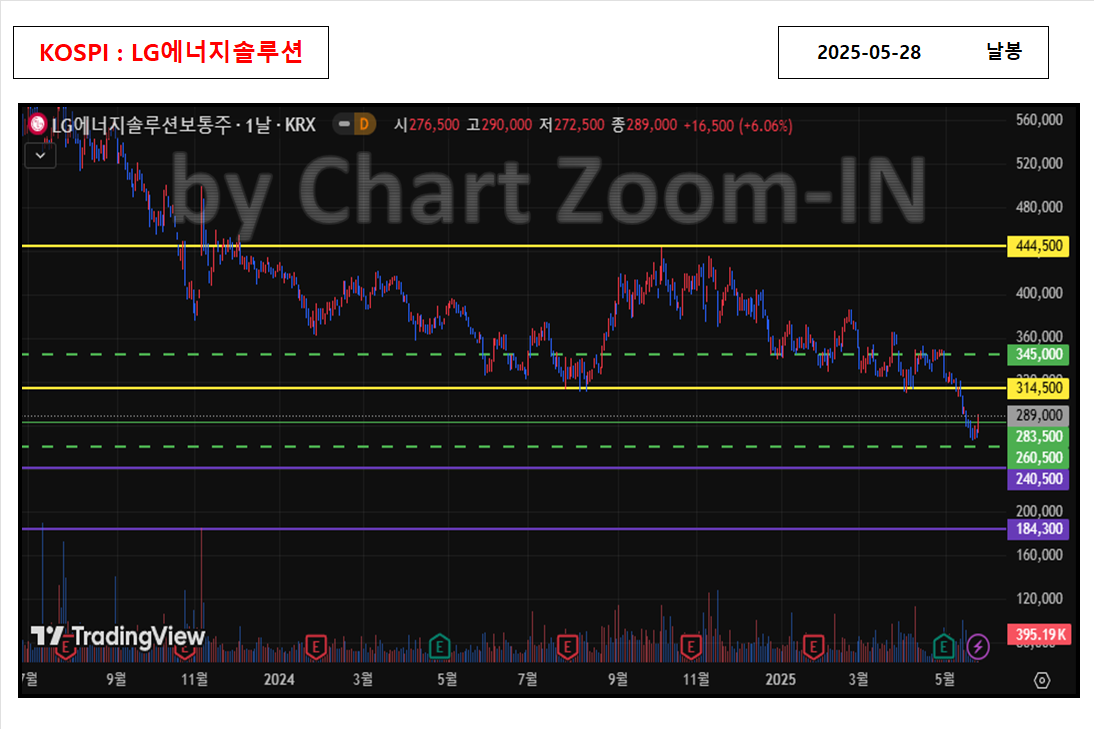Select the yellow 444,500 price label

click(x=1038, y=246)
